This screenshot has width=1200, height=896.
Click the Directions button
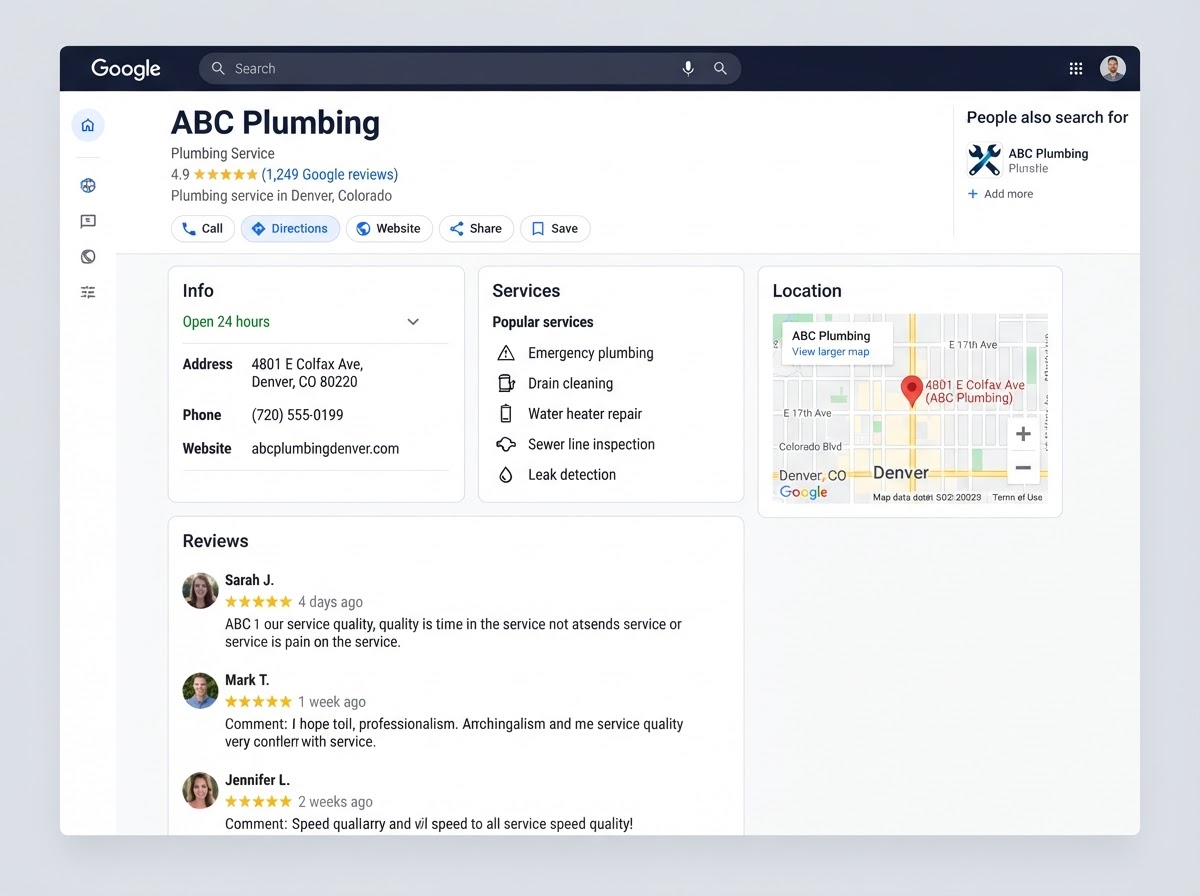coord(290,229)
